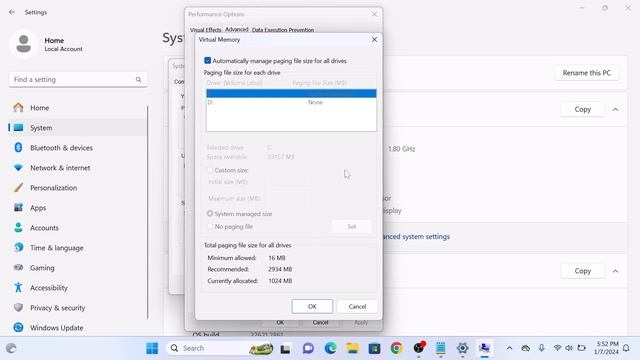The width and height of the screenshot is (640, 360).
Task: Open Home in Settings sidebar
Action: 78,108
